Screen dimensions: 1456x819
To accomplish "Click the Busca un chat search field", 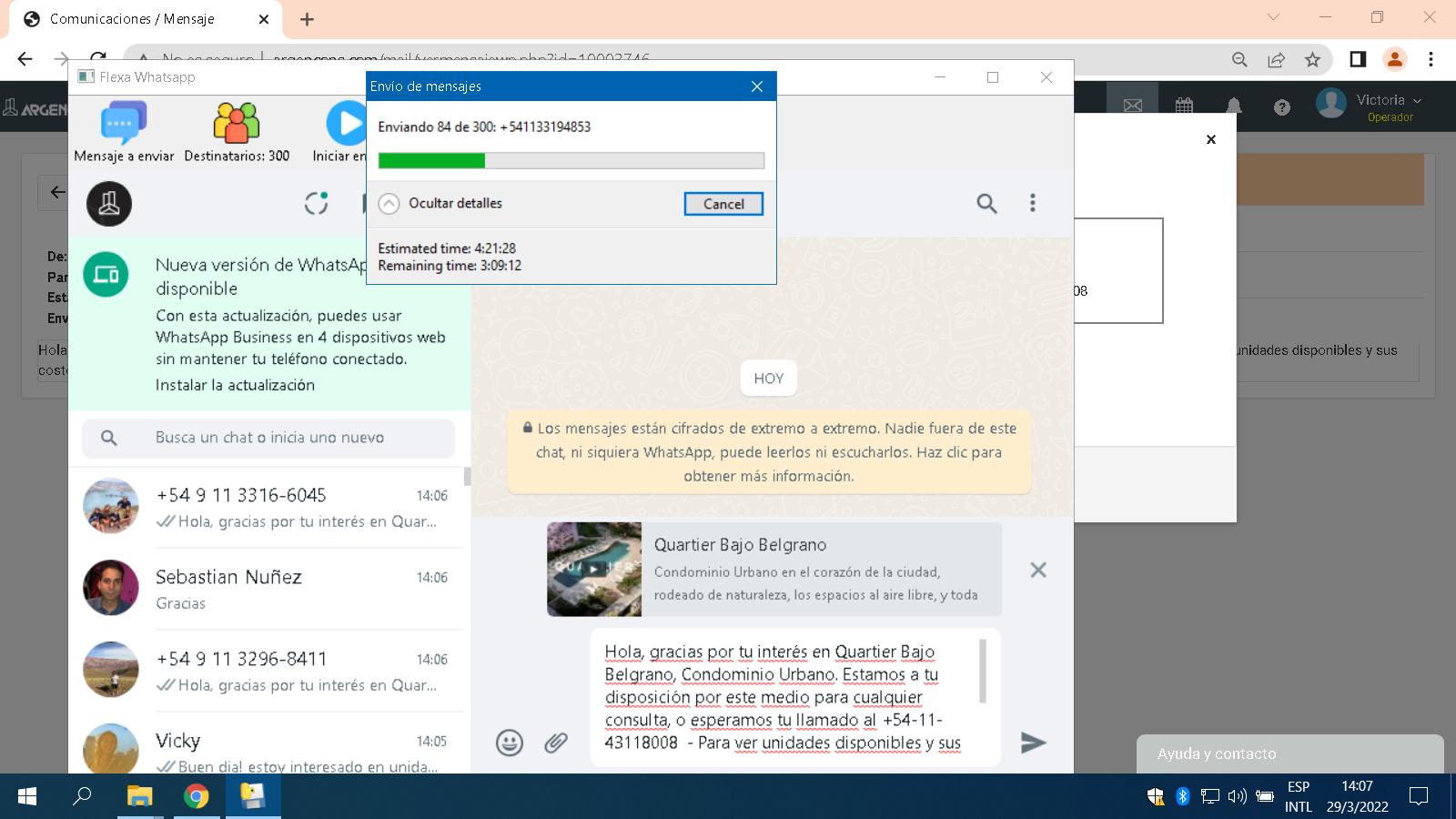I will point(268,438).
